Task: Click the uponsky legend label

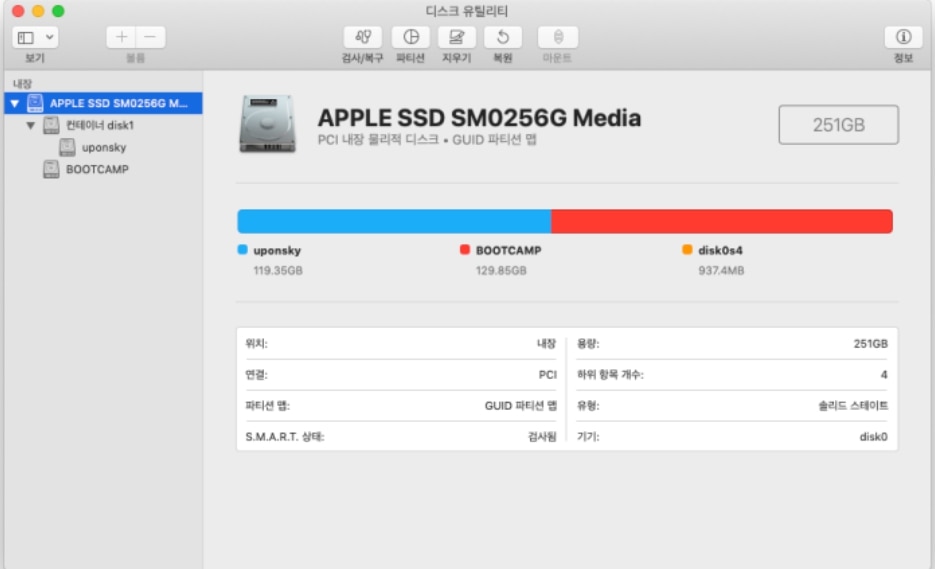Action: [x=277, y=251]
